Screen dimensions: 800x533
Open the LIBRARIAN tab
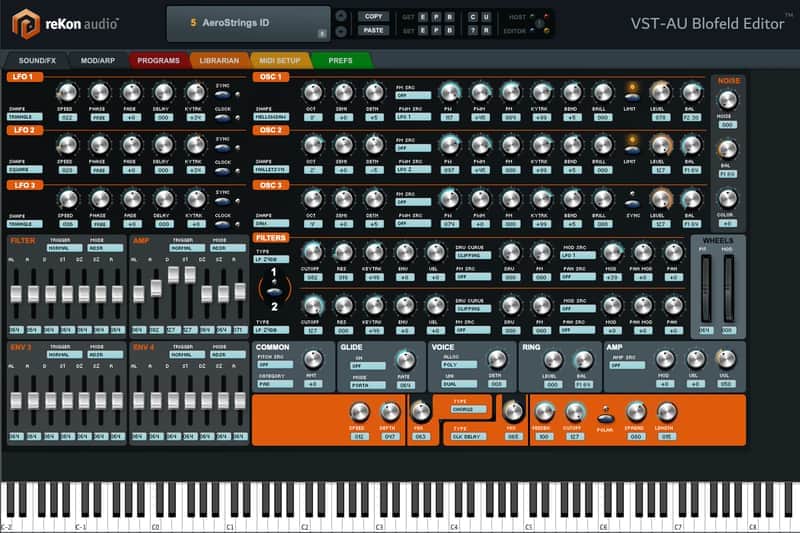219,60
